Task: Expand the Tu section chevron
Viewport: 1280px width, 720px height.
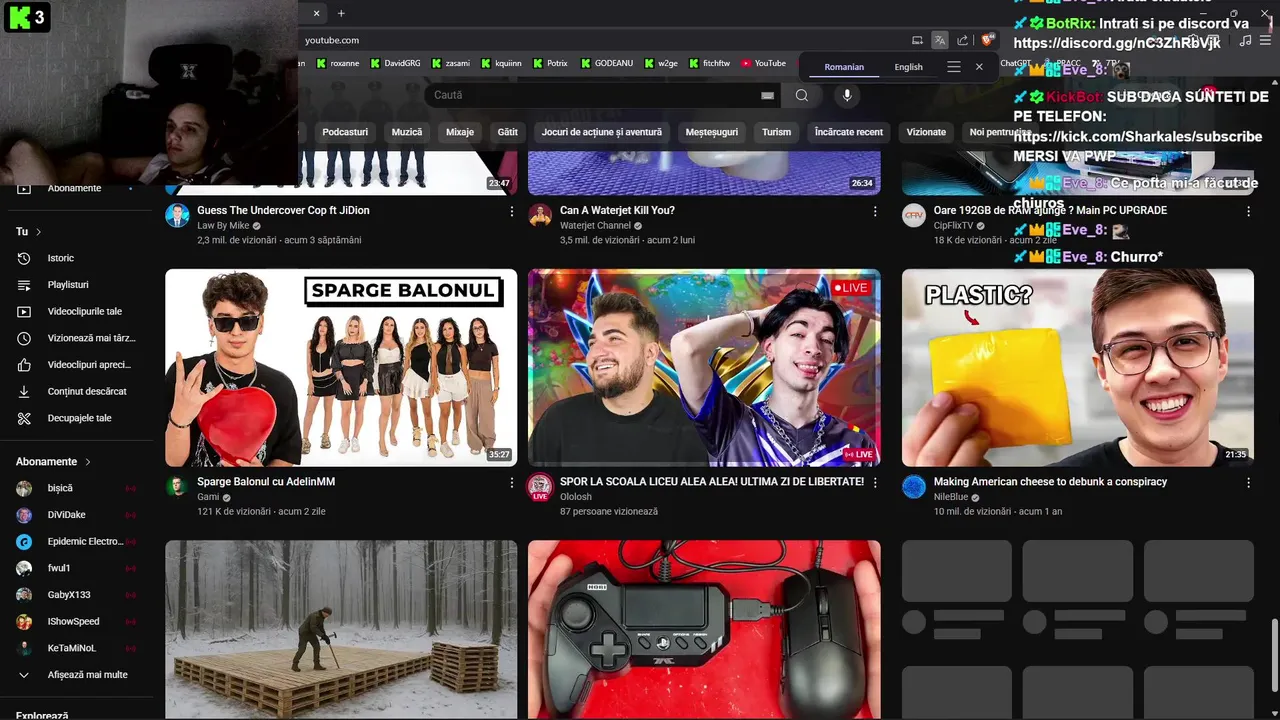Action: coord(39,232)
